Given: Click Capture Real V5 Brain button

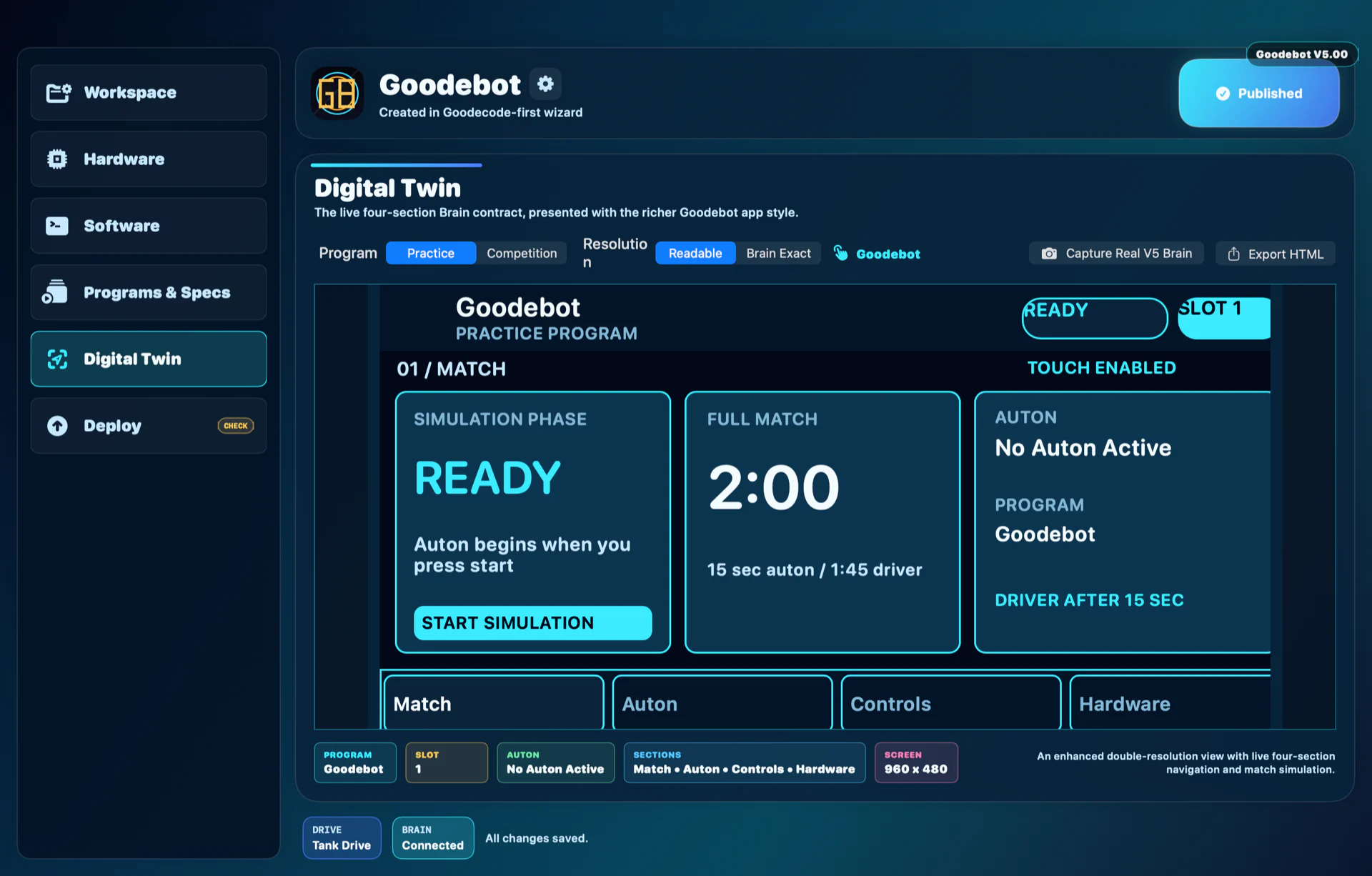Looking at the screenshot, I should tap(1116, 254).
